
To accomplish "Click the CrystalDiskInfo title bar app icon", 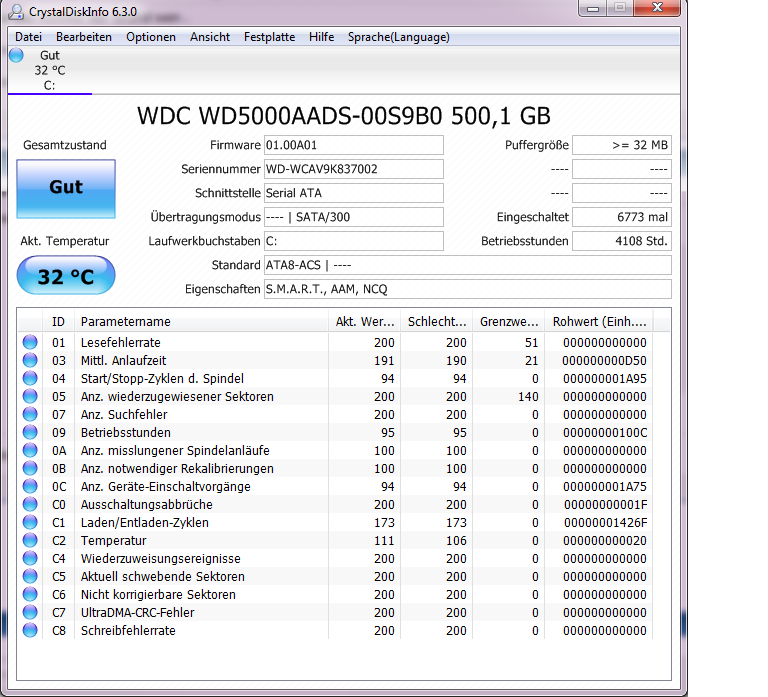I will [x=16, y=11].
